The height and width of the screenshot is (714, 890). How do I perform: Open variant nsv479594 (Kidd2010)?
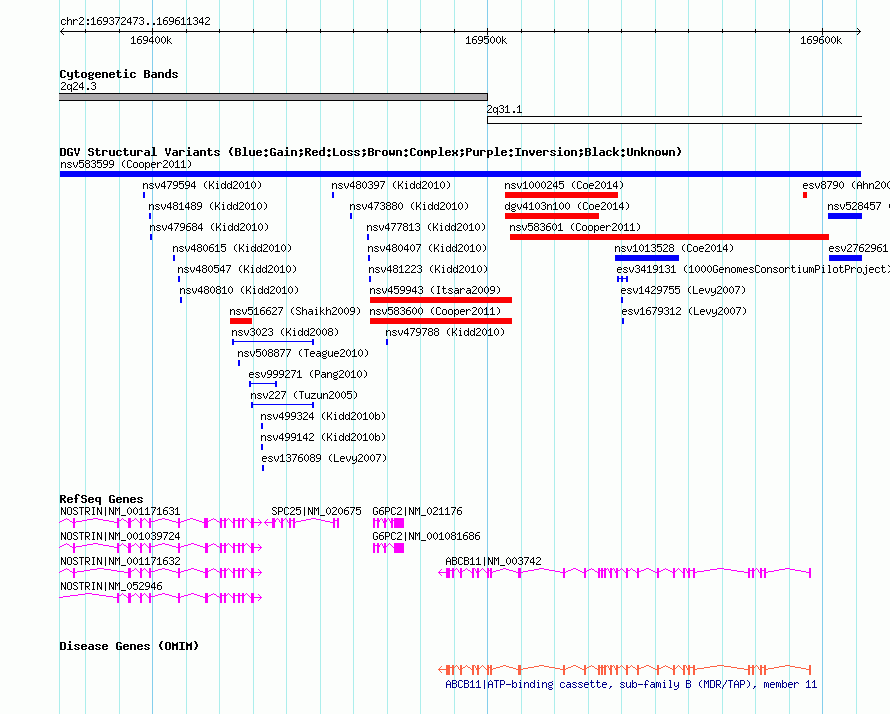(x=202, y=185)
